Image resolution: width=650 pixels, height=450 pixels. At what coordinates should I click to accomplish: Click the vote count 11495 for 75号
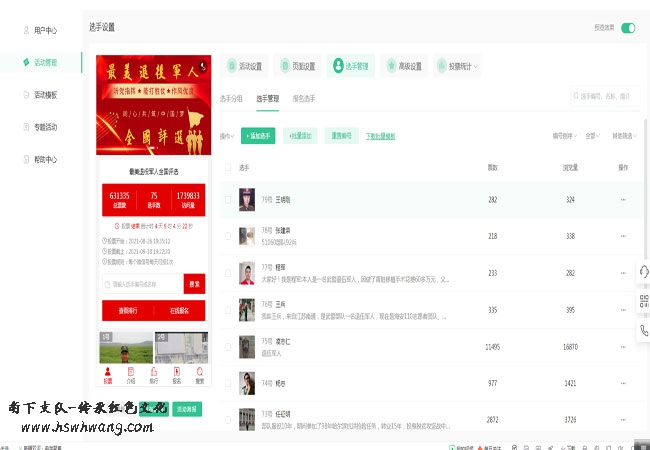pyautogui.click(x=492, y=347)
